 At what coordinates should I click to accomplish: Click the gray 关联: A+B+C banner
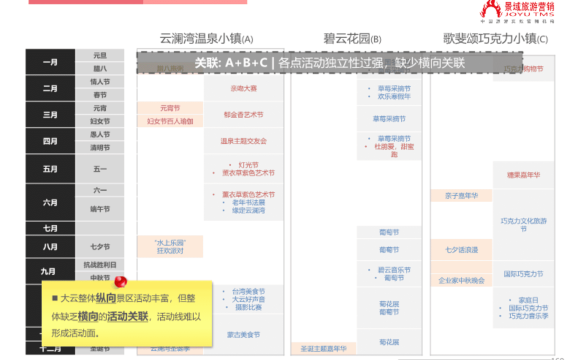[330, 63]
